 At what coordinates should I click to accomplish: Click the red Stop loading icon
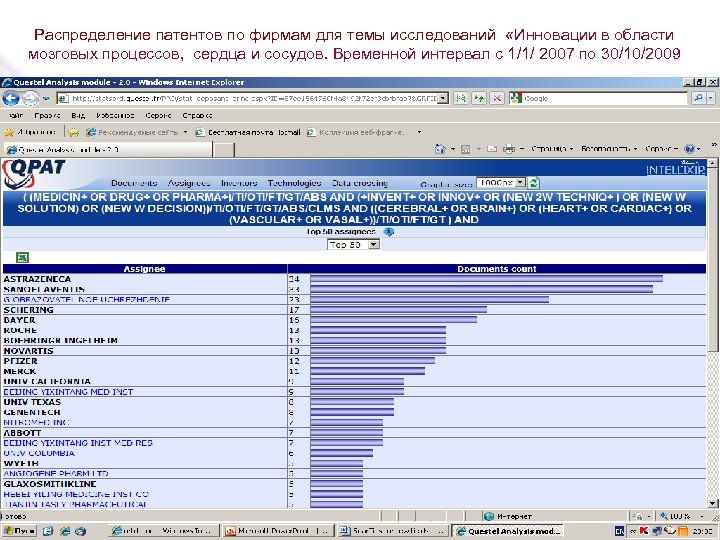(496, 98)
